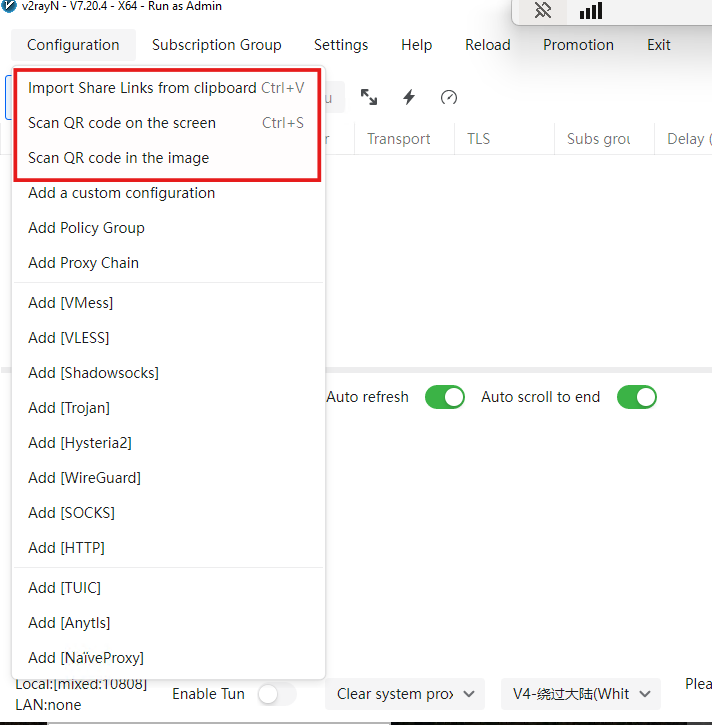Click the unpin icon at top

[543, 11]
